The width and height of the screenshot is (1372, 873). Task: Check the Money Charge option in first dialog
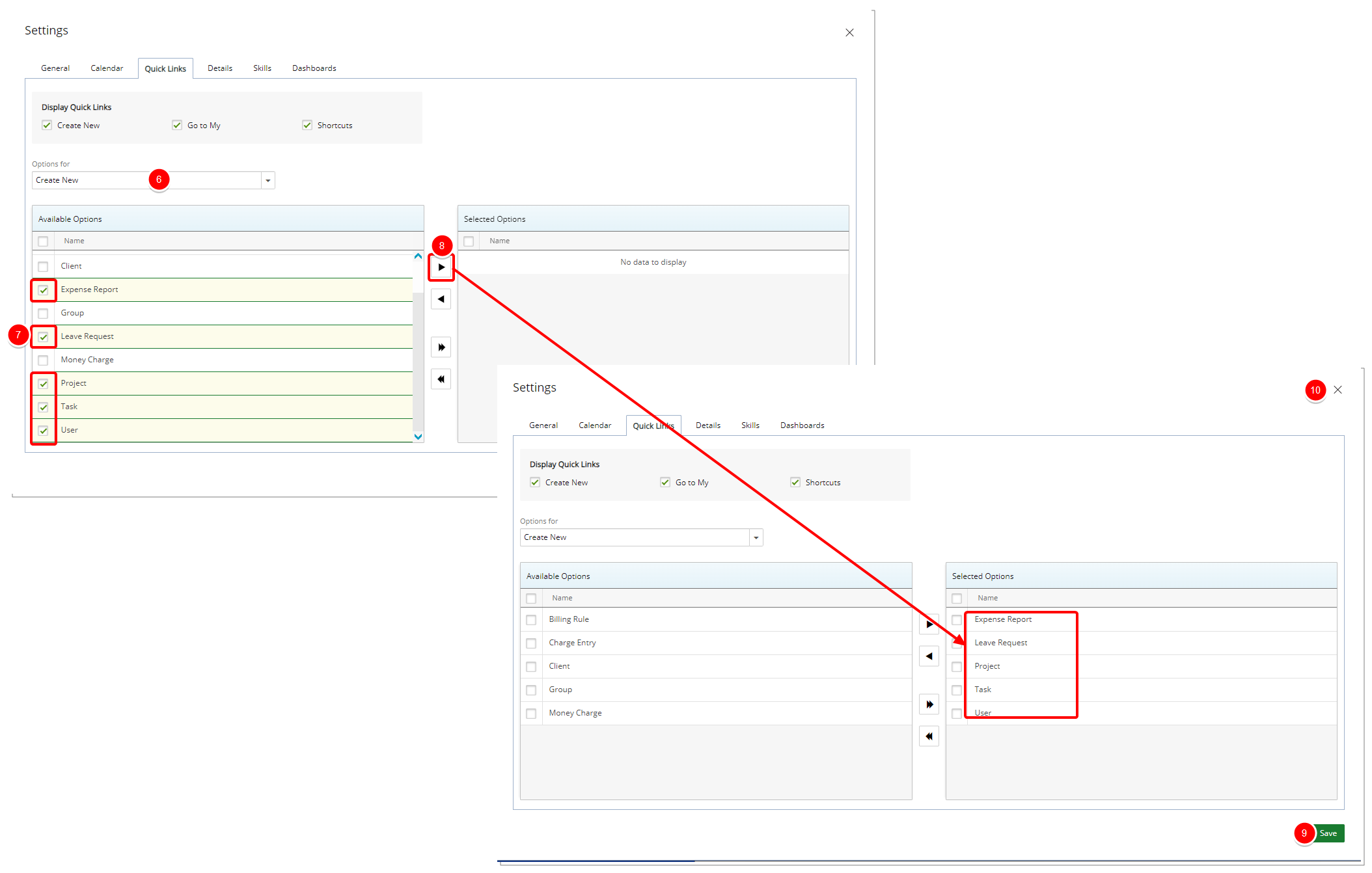[43, 360]
